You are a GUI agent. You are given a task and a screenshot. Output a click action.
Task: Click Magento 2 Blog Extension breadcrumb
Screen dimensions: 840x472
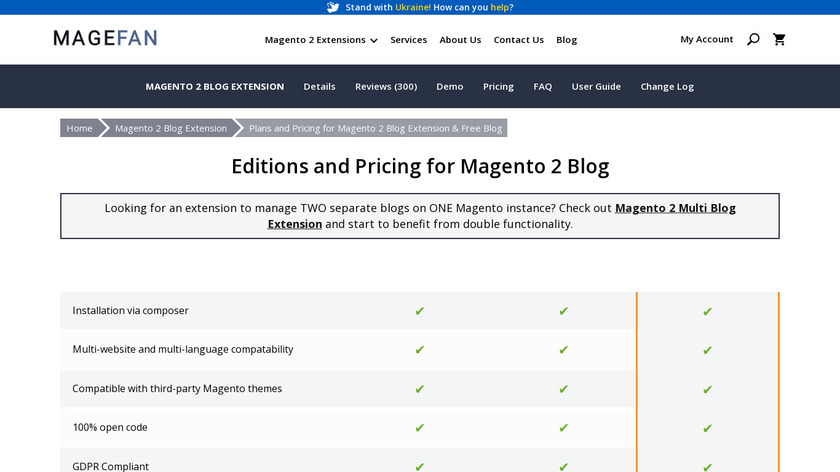tap(170, 128)
